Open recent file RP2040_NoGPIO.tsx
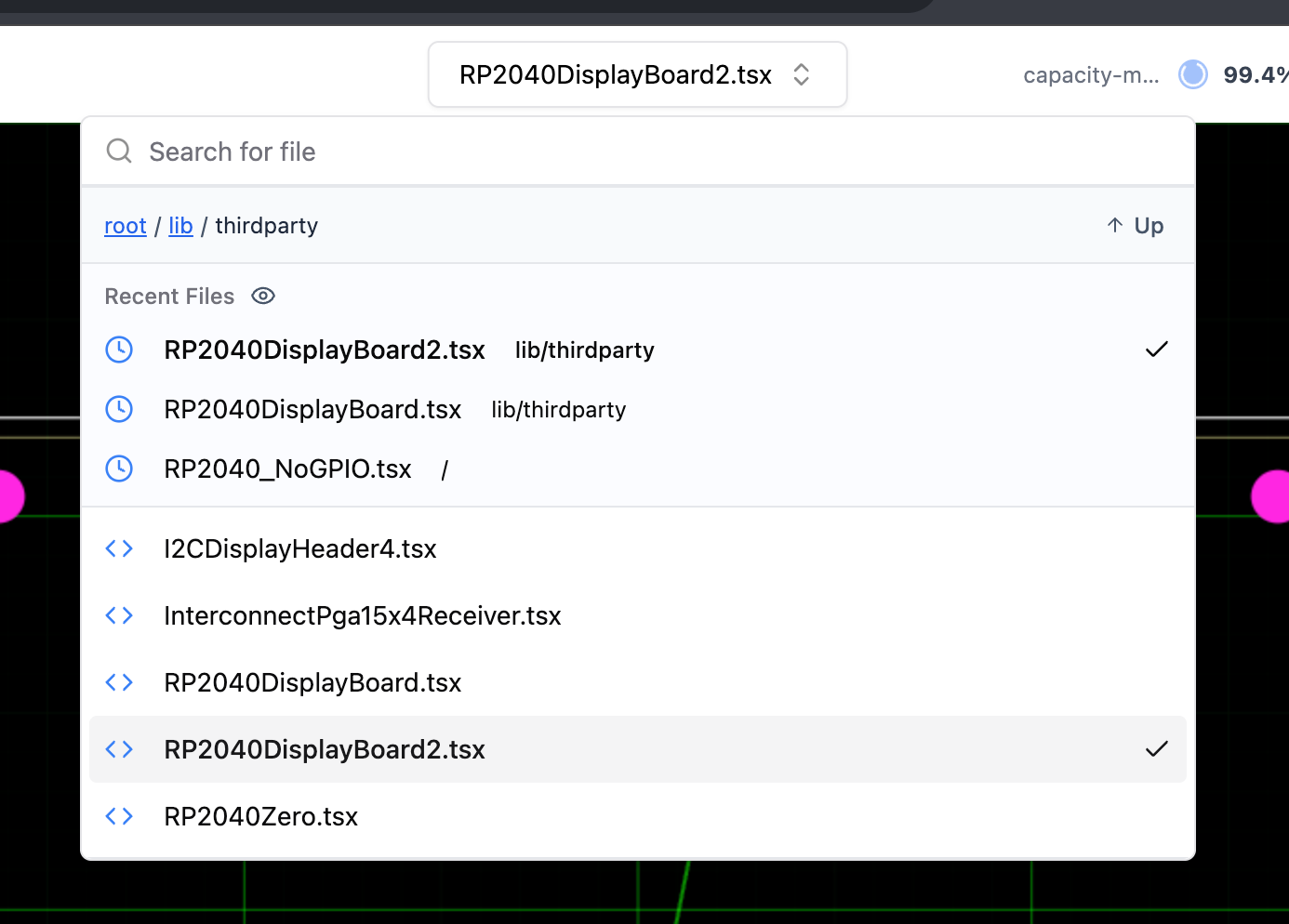The width and height of the screenshot is (1289, 924). coord(638,469)
